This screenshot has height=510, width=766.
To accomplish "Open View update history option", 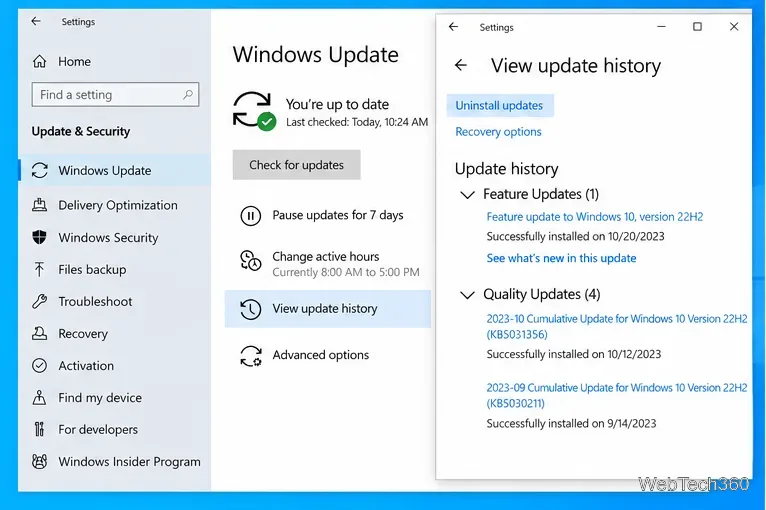I will tap(327, 309).
